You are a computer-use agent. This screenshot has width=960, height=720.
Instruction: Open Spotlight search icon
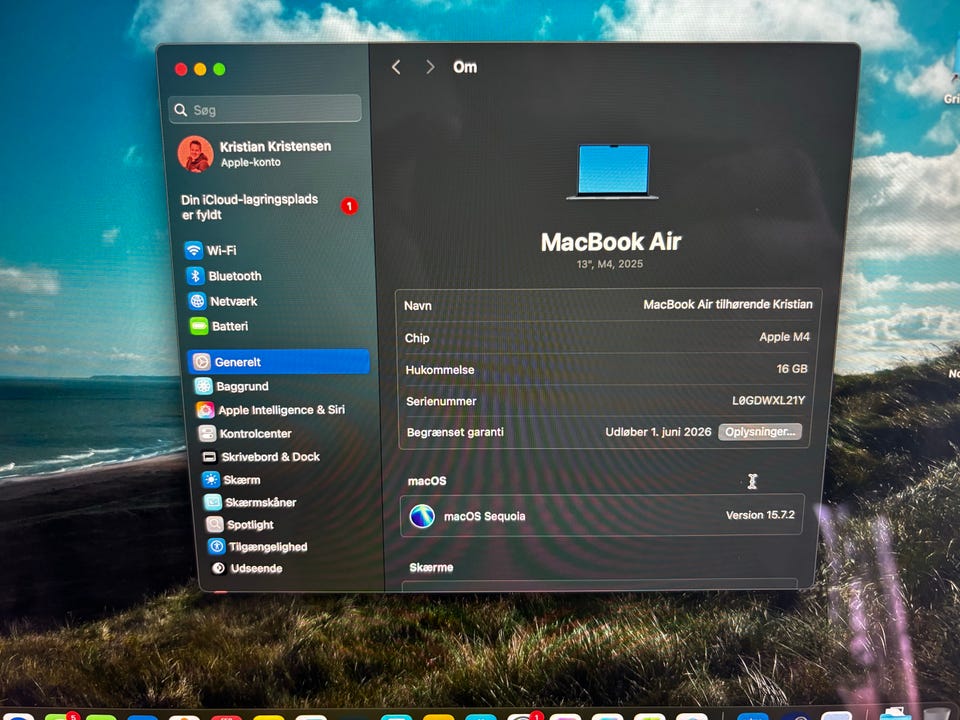pyautogui.click(x=214, y=524)
